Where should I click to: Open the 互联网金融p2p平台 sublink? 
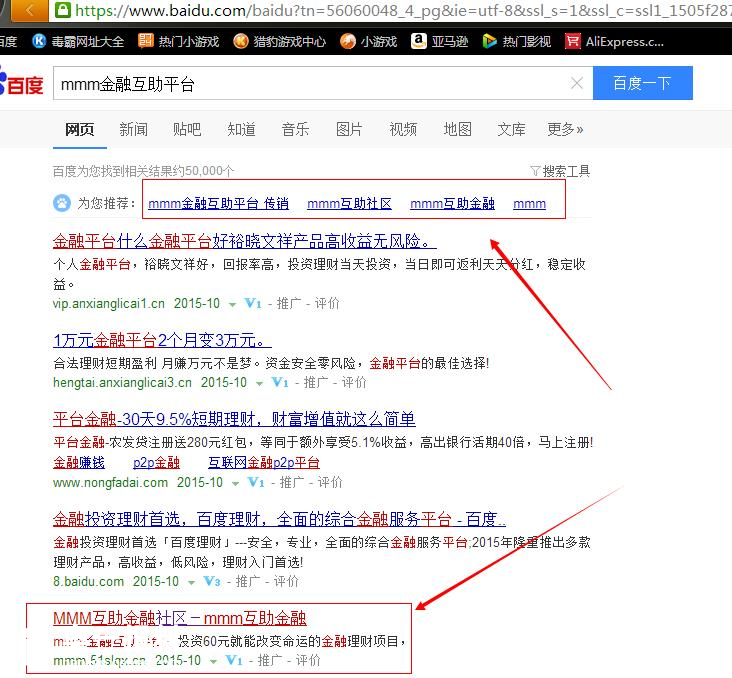(x=264, y=462)
